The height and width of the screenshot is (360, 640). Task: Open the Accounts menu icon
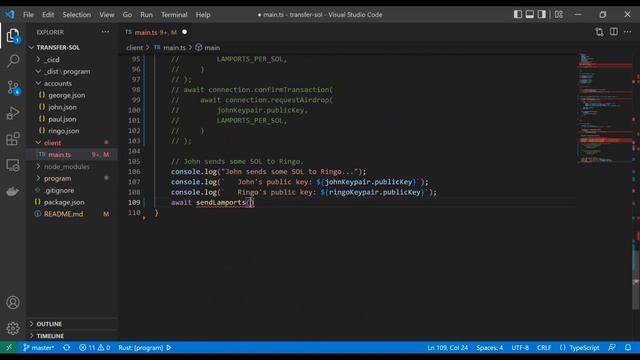[x=13, y=302]
